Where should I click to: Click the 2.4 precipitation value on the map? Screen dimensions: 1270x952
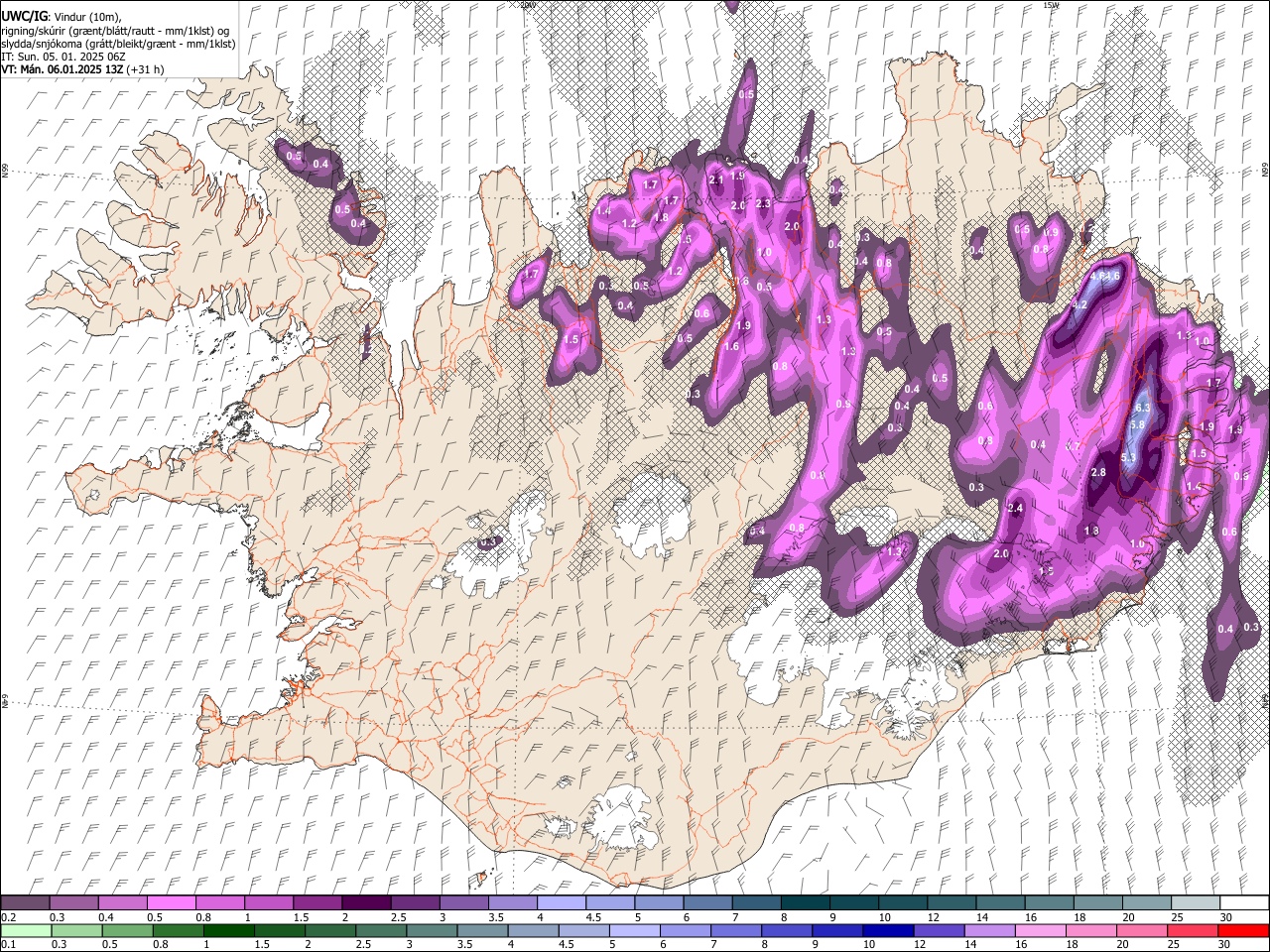coord(1015,508)
